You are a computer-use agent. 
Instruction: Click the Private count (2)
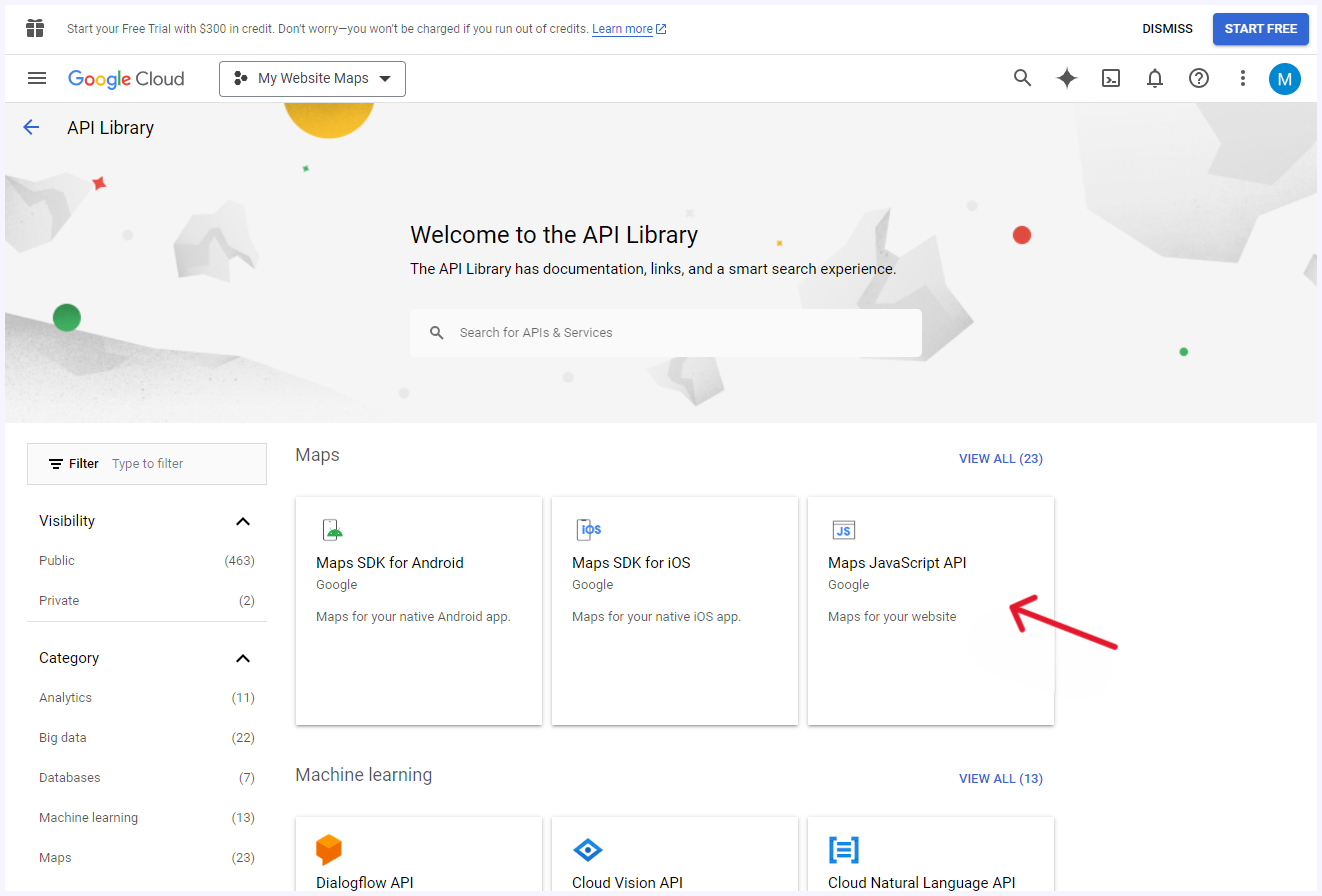(247, 601)
